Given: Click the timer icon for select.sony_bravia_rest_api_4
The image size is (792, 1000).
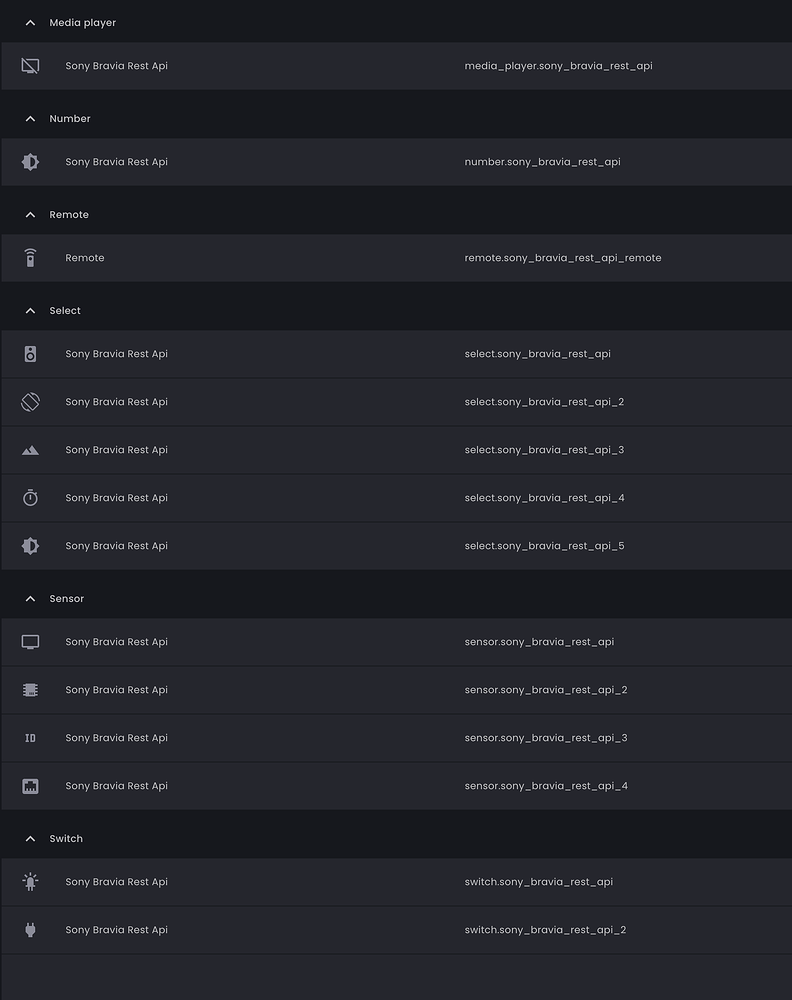Looking at the screenshot, I should click(30, 497).
